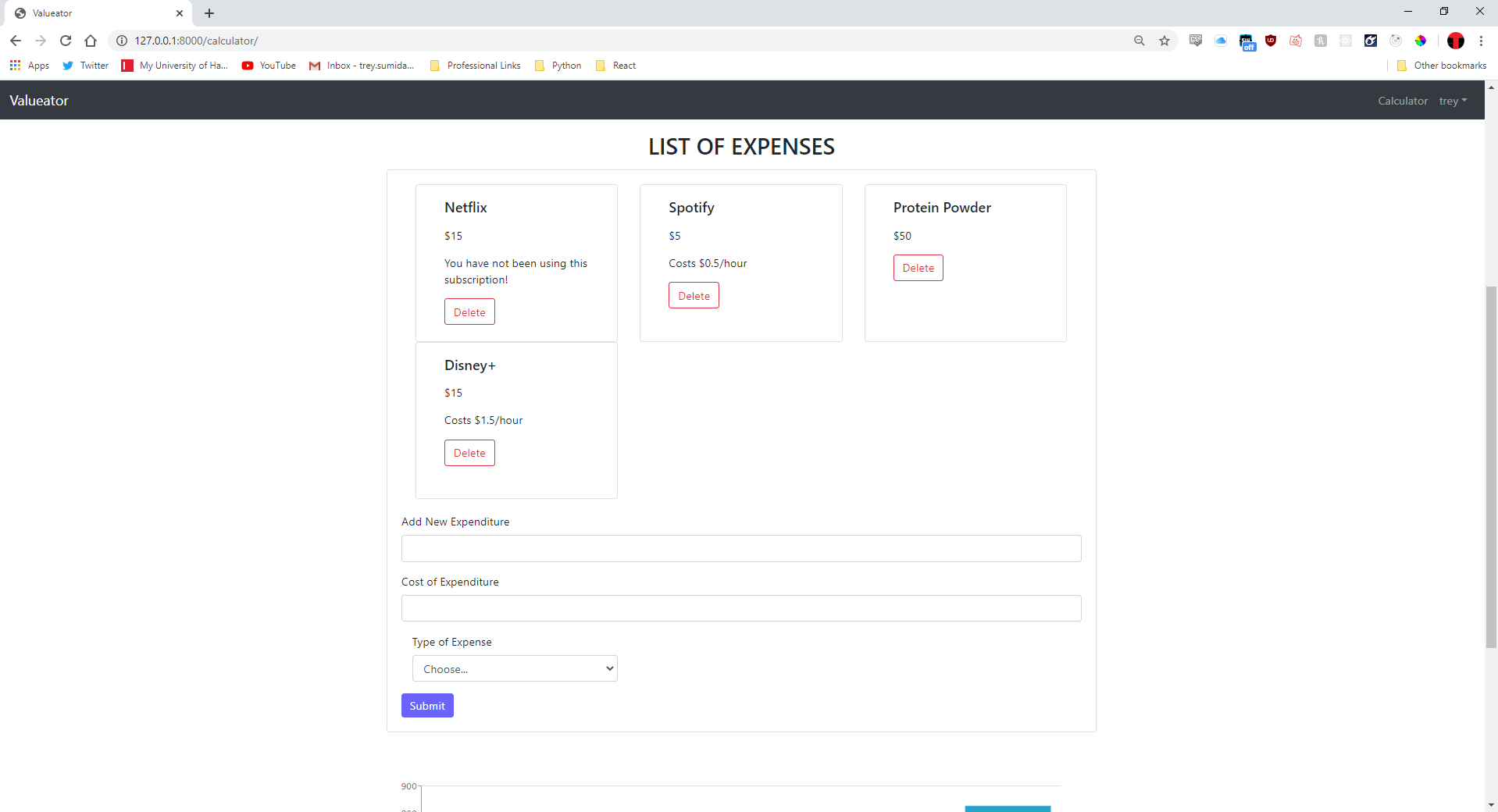
Task: Click the address bar URL
Action: coord(196,41)
